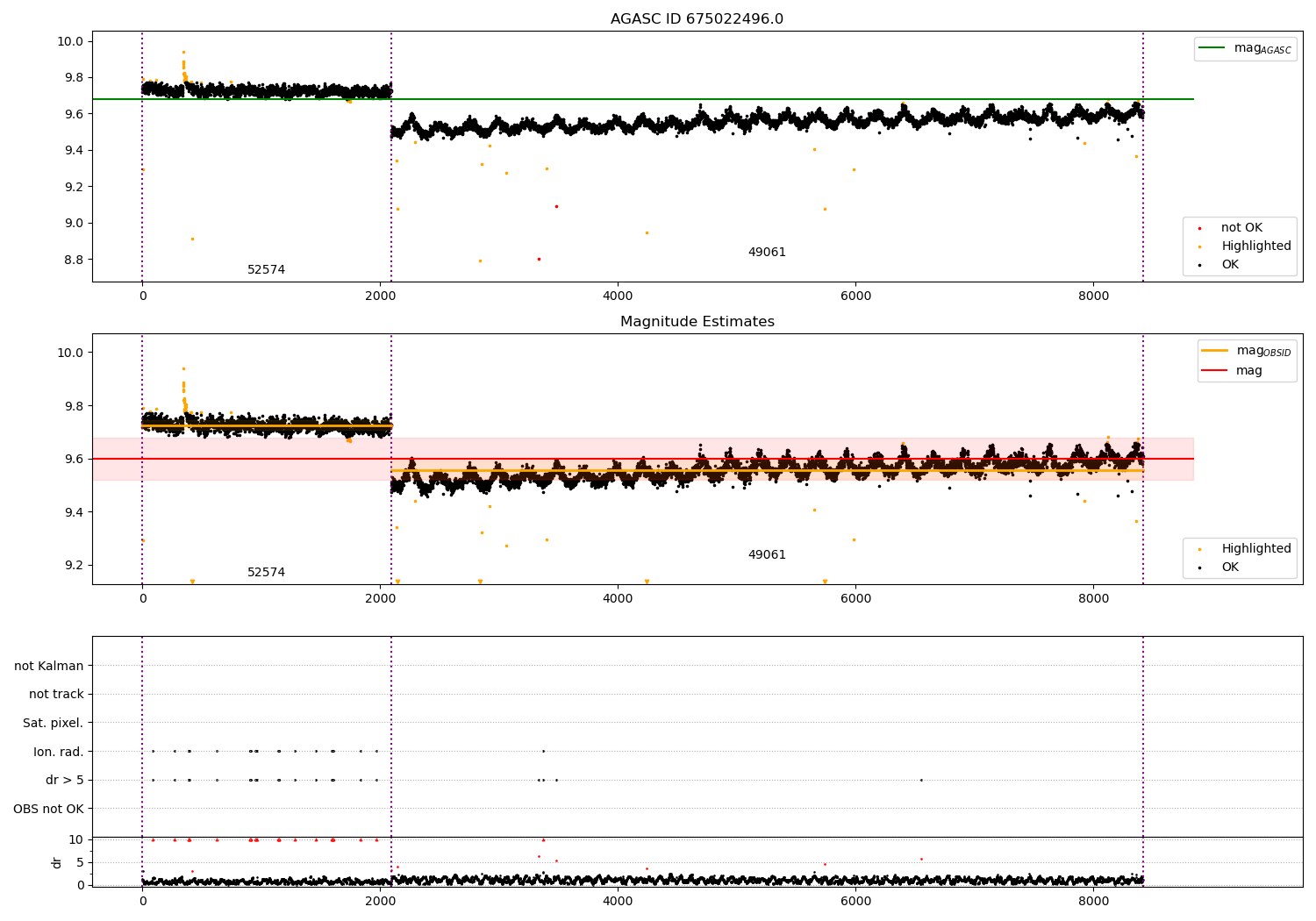The height and width of the screenshot is (921, 1316).
Task: Click the '49061' label in middle plot
Action: [767, 555]
